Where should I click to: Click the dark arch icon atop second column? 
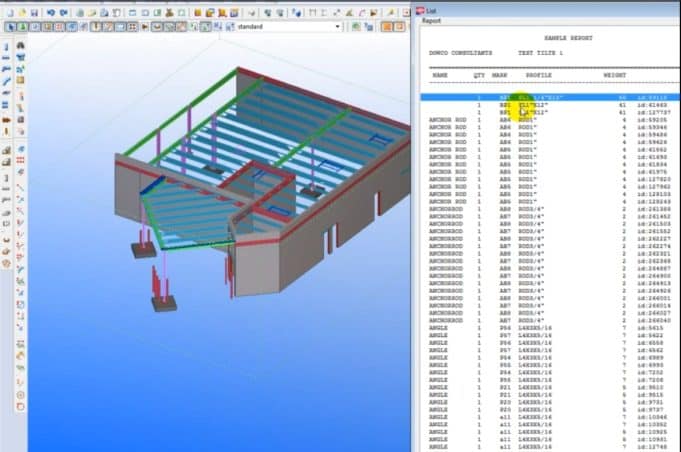point(20,45)
